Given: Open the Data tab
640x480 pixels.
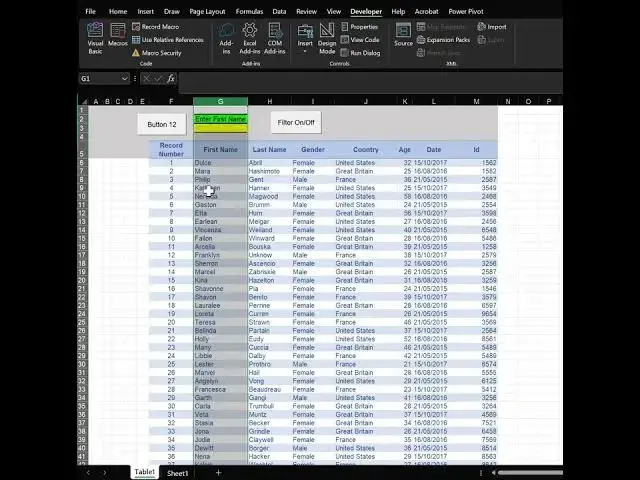Looking at the screenshot, I should [x=279, y=11].
